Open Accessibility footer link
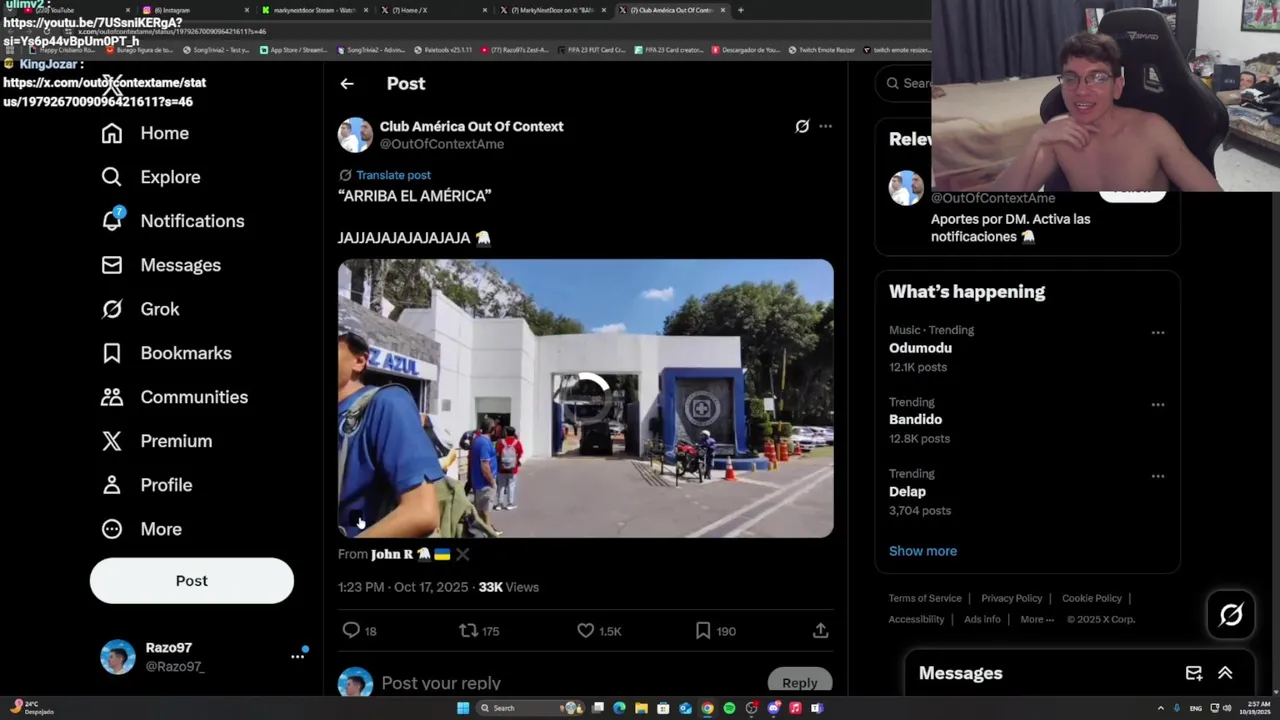This screenshot has height=720, width=1280. 916,619
